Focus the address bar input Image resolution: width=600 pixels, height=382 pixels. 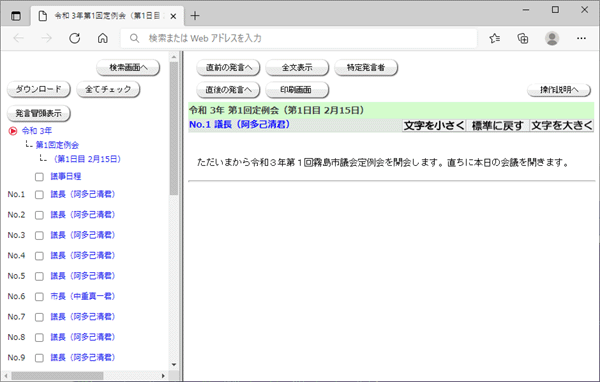click(298, 38)
